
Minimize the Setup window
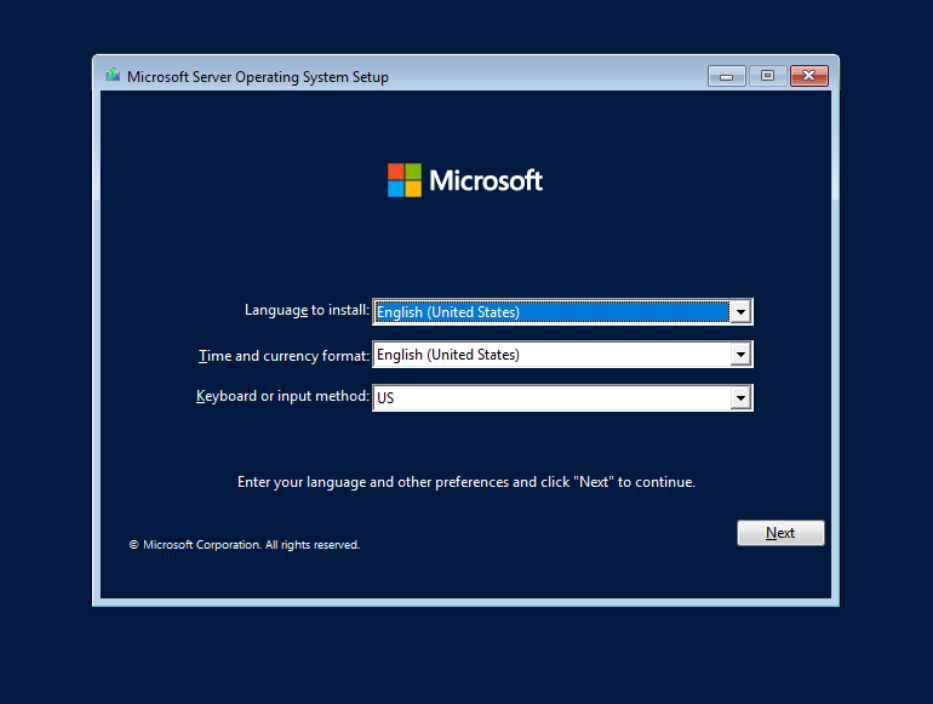[726, 76]
